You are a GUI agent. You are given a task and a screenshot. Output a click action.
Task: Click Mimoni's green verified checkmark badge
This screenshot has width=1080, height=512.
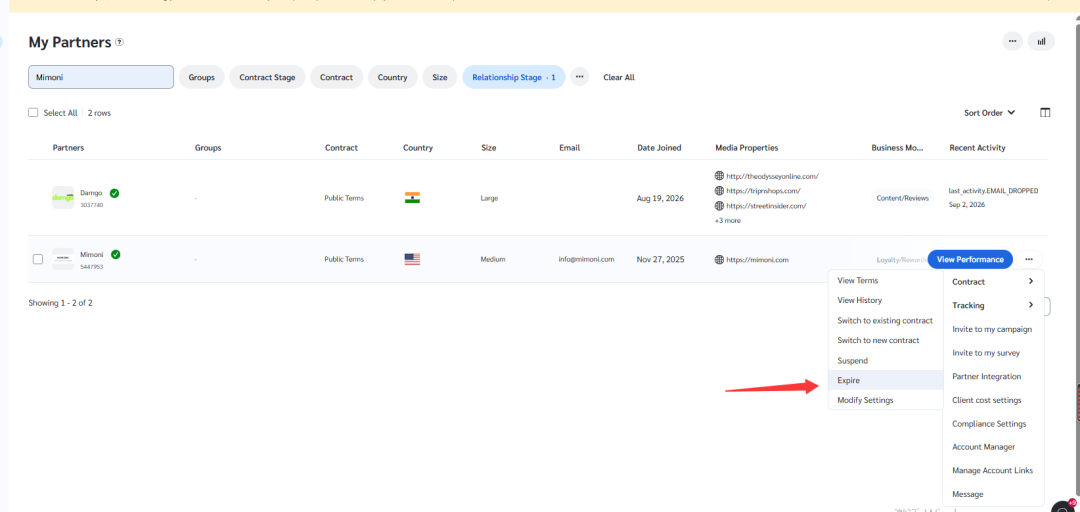116,254
